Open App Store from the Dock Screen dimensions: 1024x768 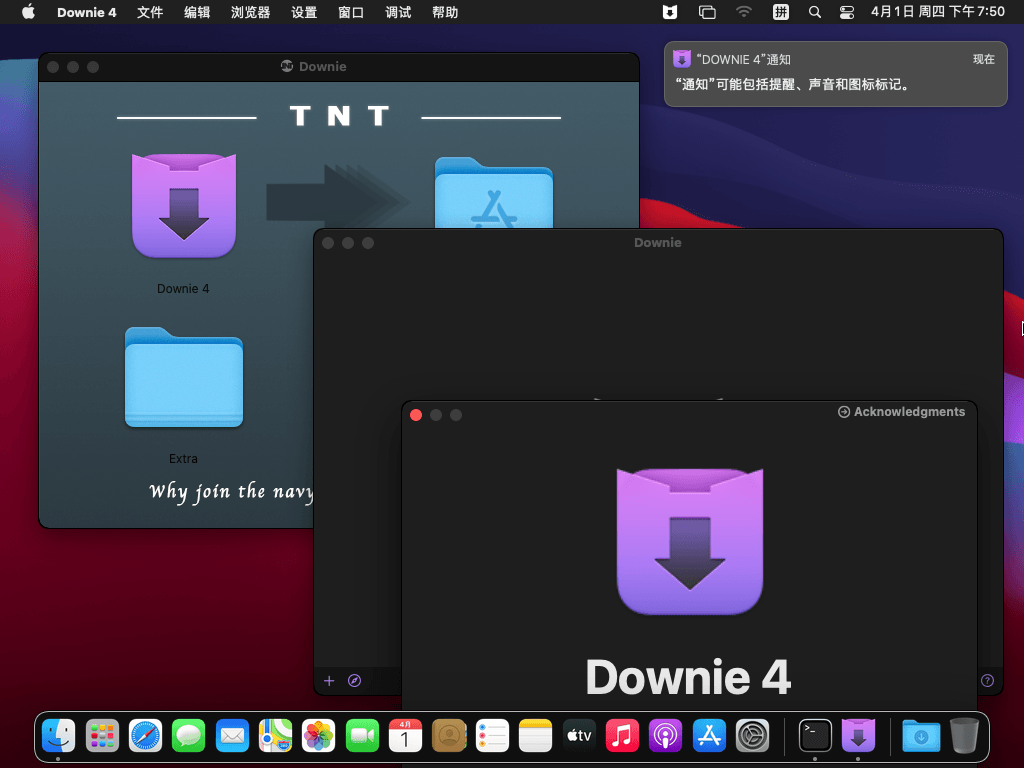pos(709,736)
